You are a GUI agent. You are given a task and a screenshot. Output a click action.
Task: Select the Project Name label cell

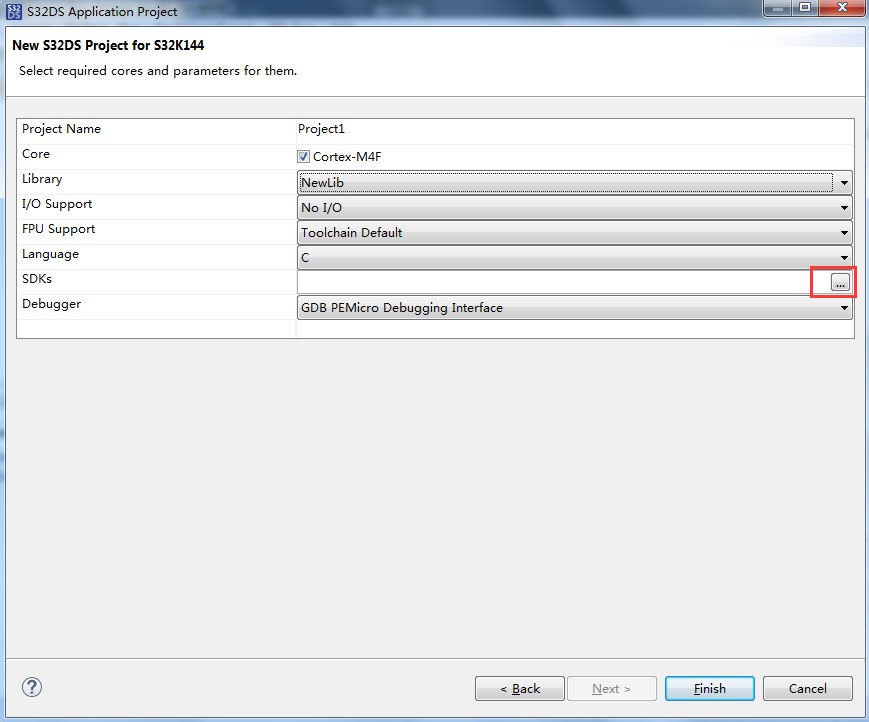[x=156, y=132]
